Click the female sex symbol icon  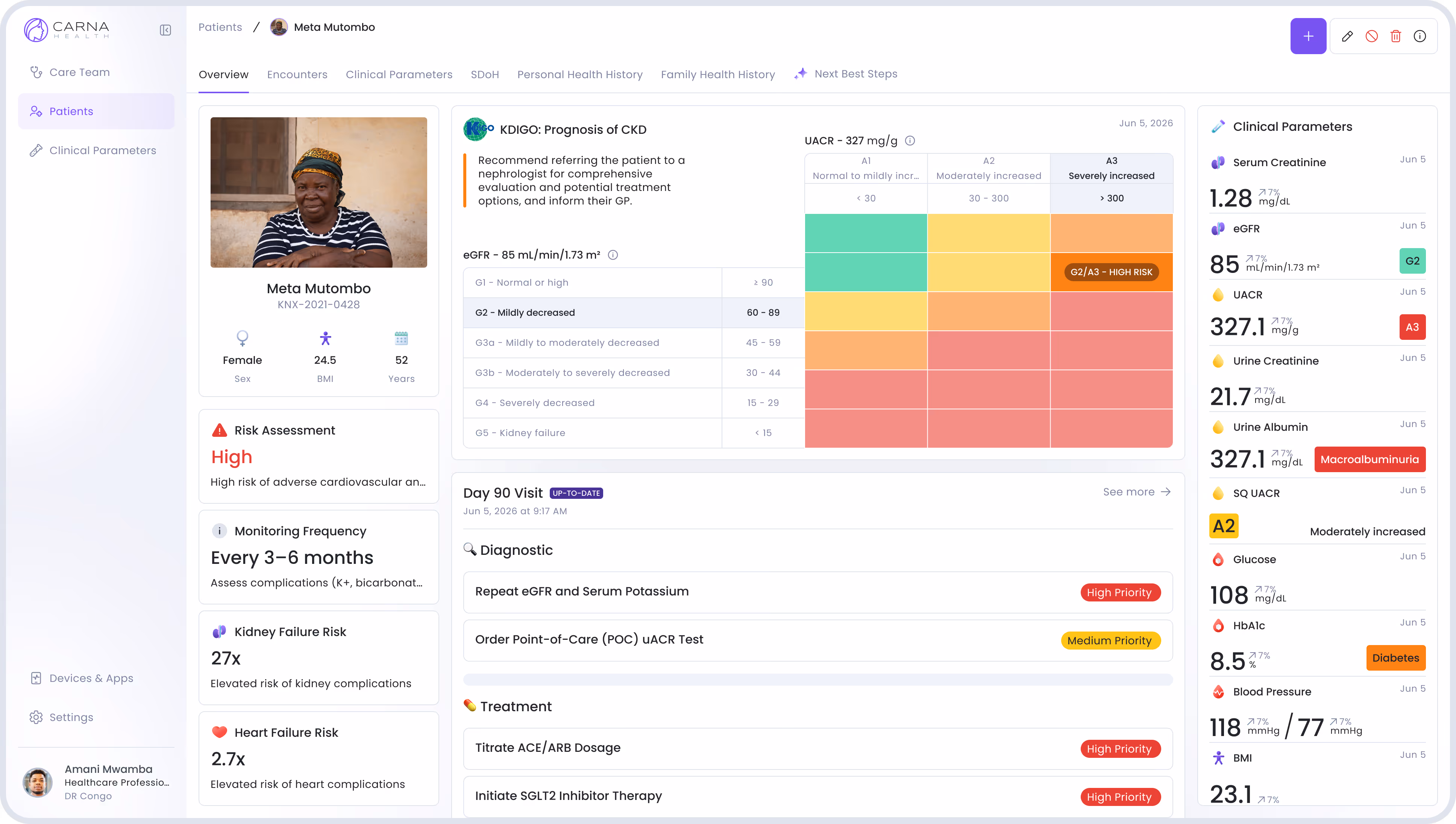coord(242,338)
